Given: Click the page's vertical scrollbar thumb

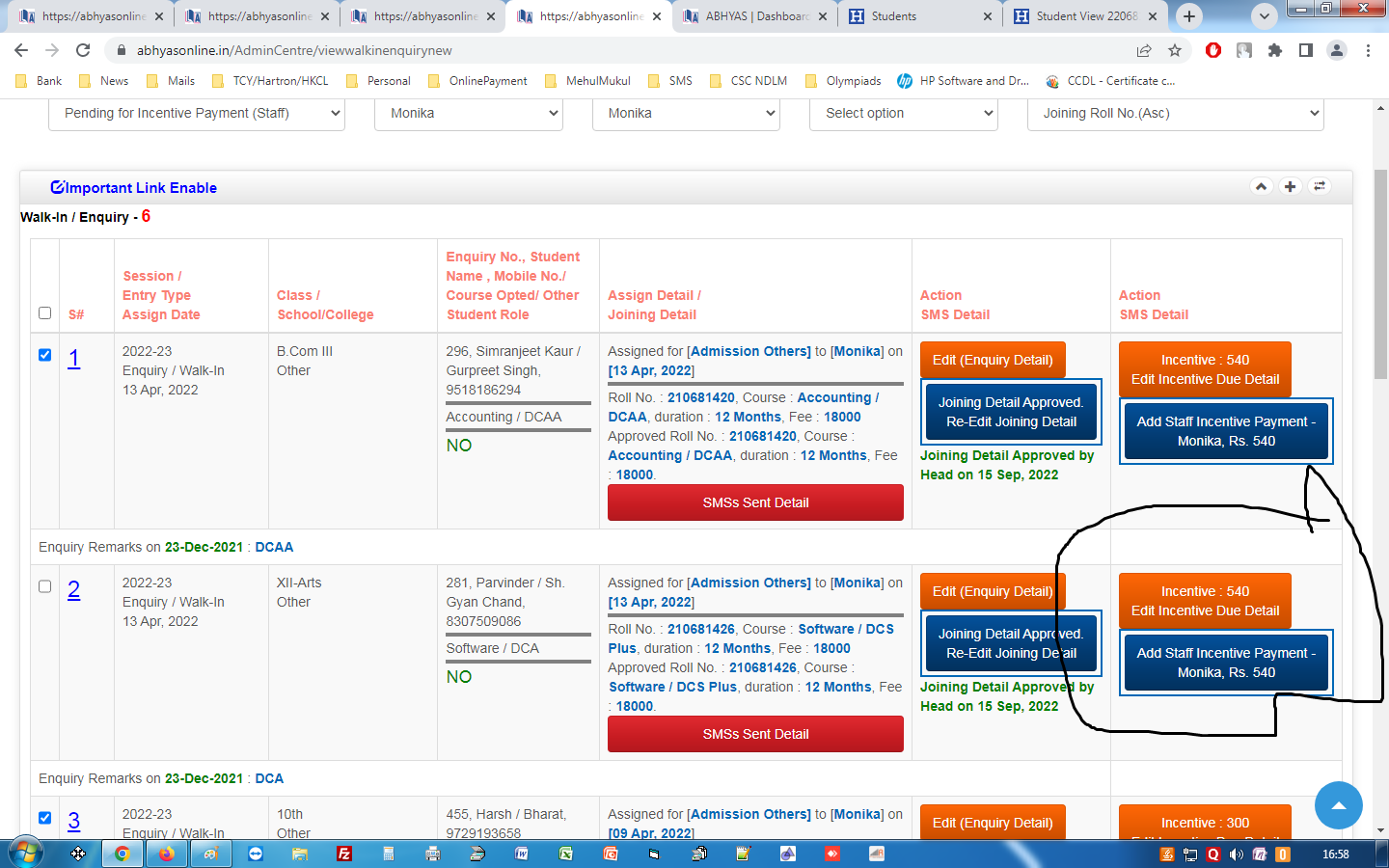Looking at the screenshot, I should pyautogui.click(x=1380, y=280).
